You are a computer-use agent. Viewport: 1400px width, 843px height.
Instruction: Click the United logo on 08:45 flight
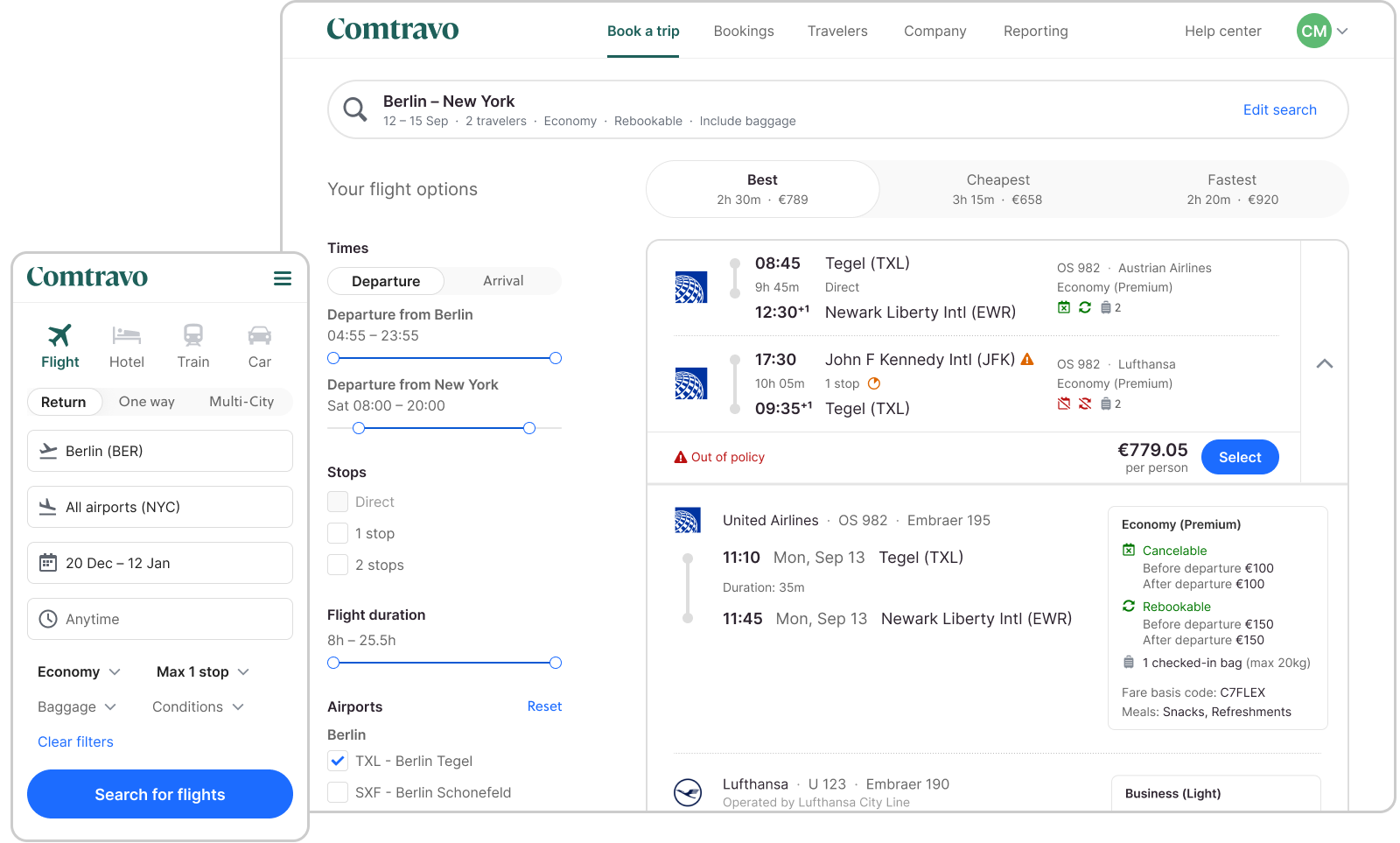(690, 288)
